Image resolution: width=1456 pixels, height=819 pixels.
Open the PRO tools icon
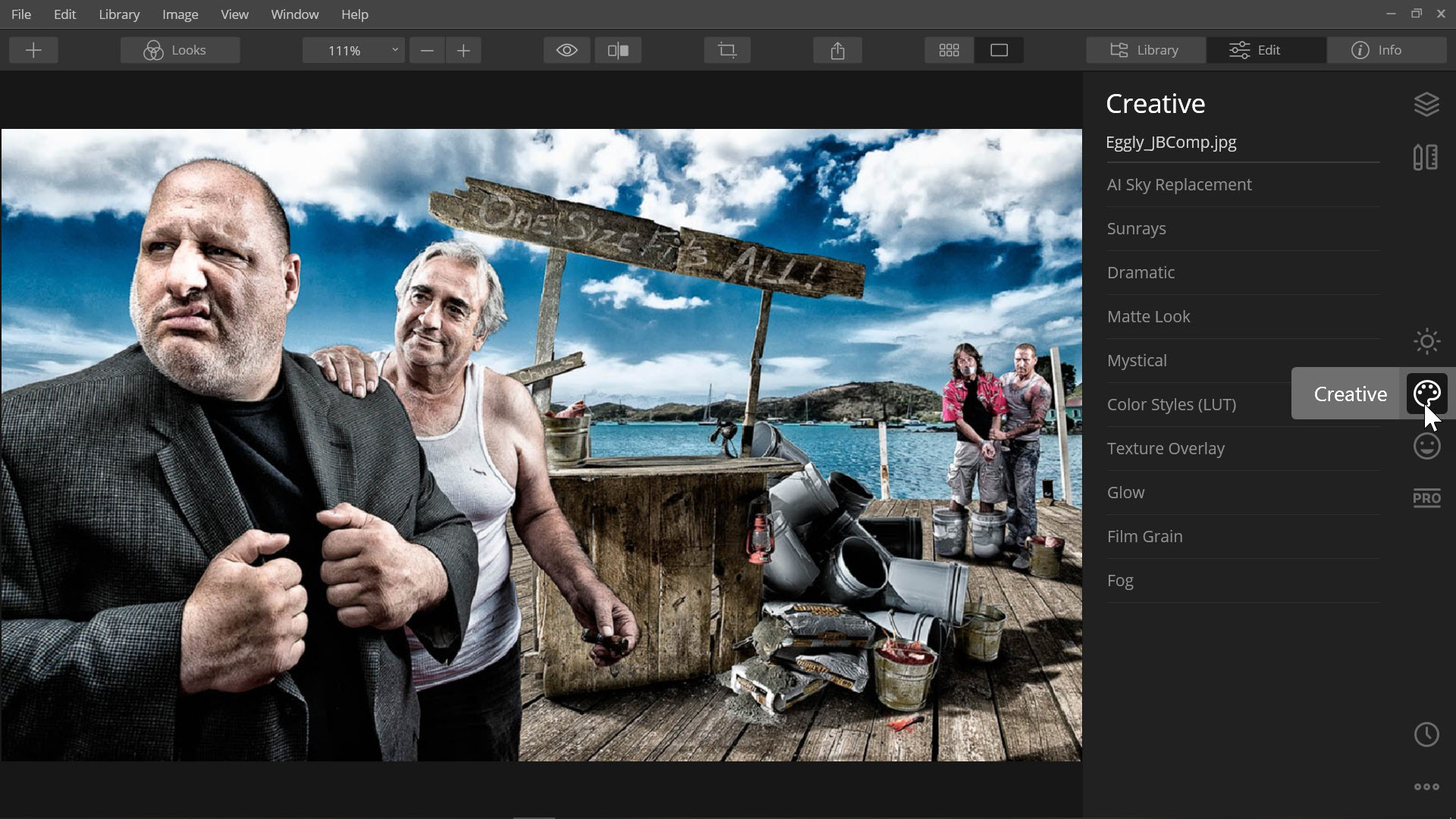click(1426, 498)
